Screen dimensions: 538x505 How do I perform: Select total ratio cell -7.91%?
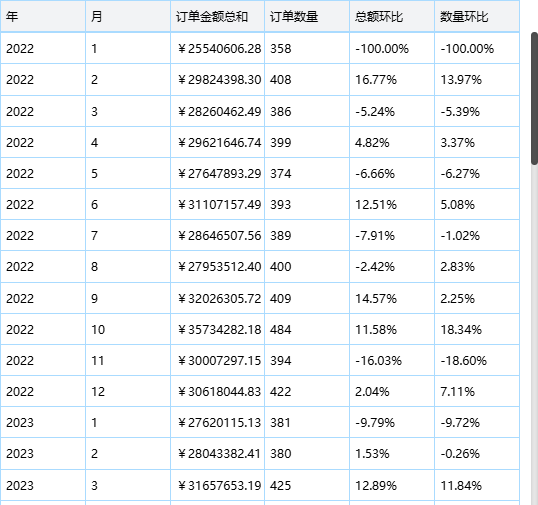pyautogui.click(x=392, y=236)
